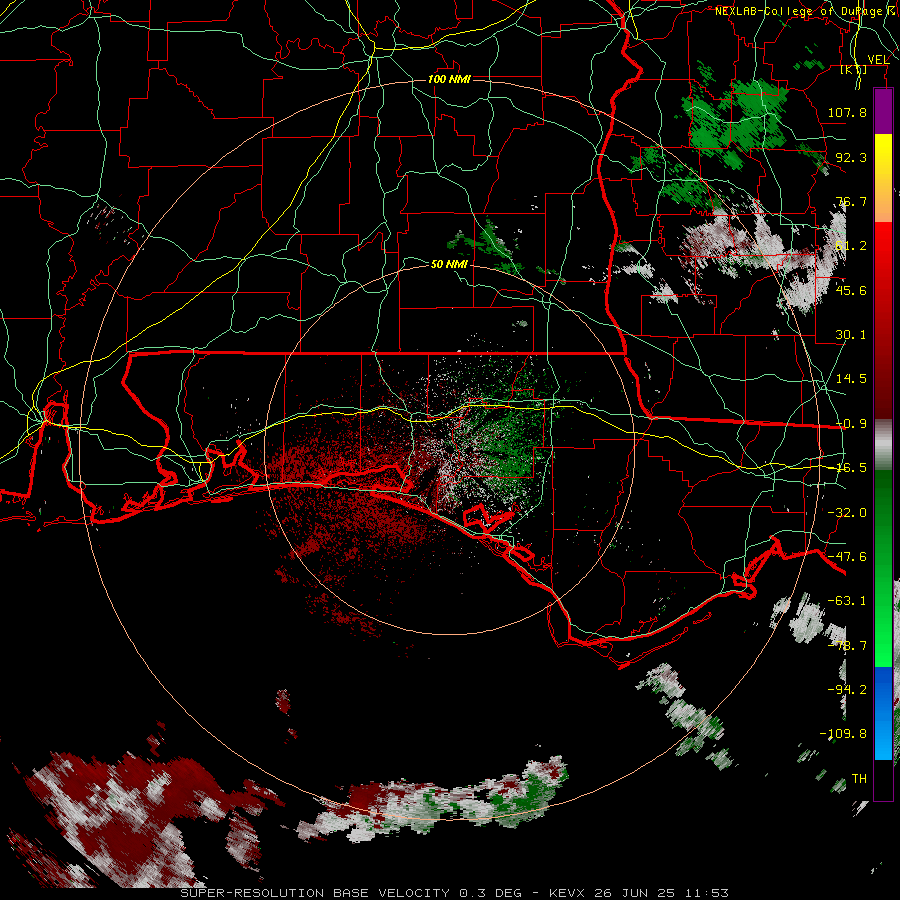This screenshot has height=900, width=900.
Task: Click the purple segment of the velocity color bar
Action: (883, 111)
